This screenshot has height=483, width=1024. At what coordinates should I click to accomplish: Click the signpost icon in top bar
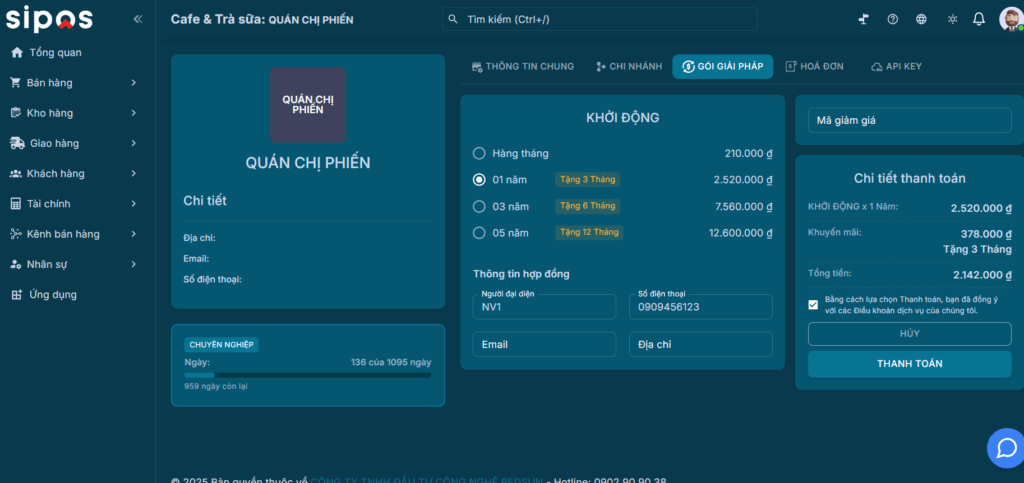click(x=864, y=19)
